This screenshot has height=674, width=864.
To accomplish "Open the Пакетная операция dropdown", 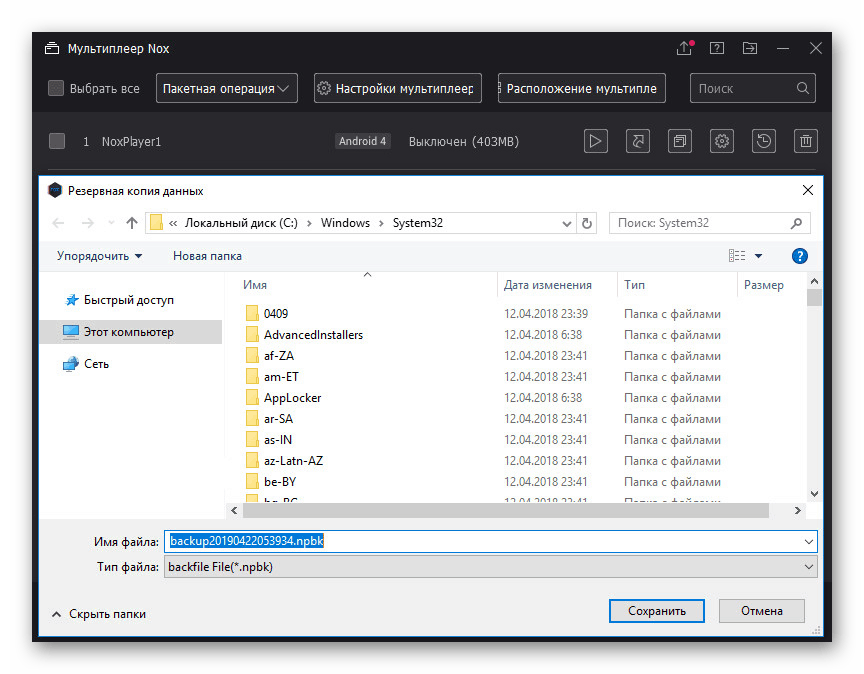I will pos(226,88).
